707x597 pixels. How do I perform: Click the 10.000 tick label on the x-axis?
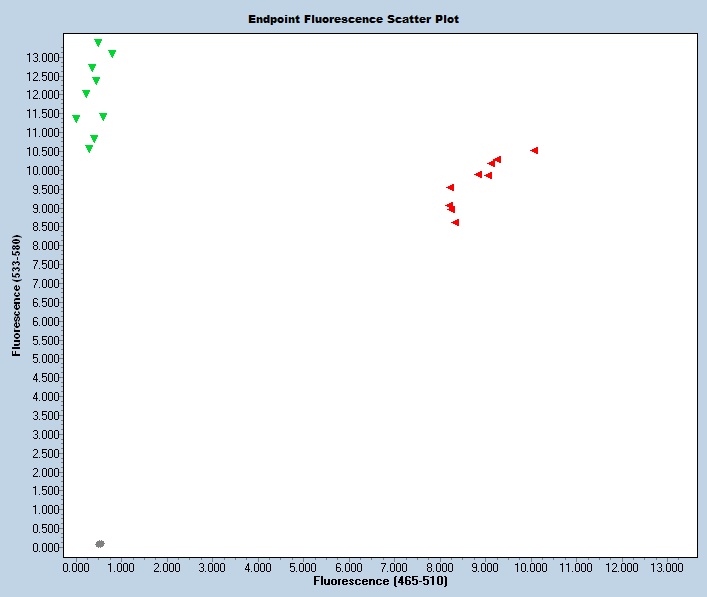click(x=531, y=567)
